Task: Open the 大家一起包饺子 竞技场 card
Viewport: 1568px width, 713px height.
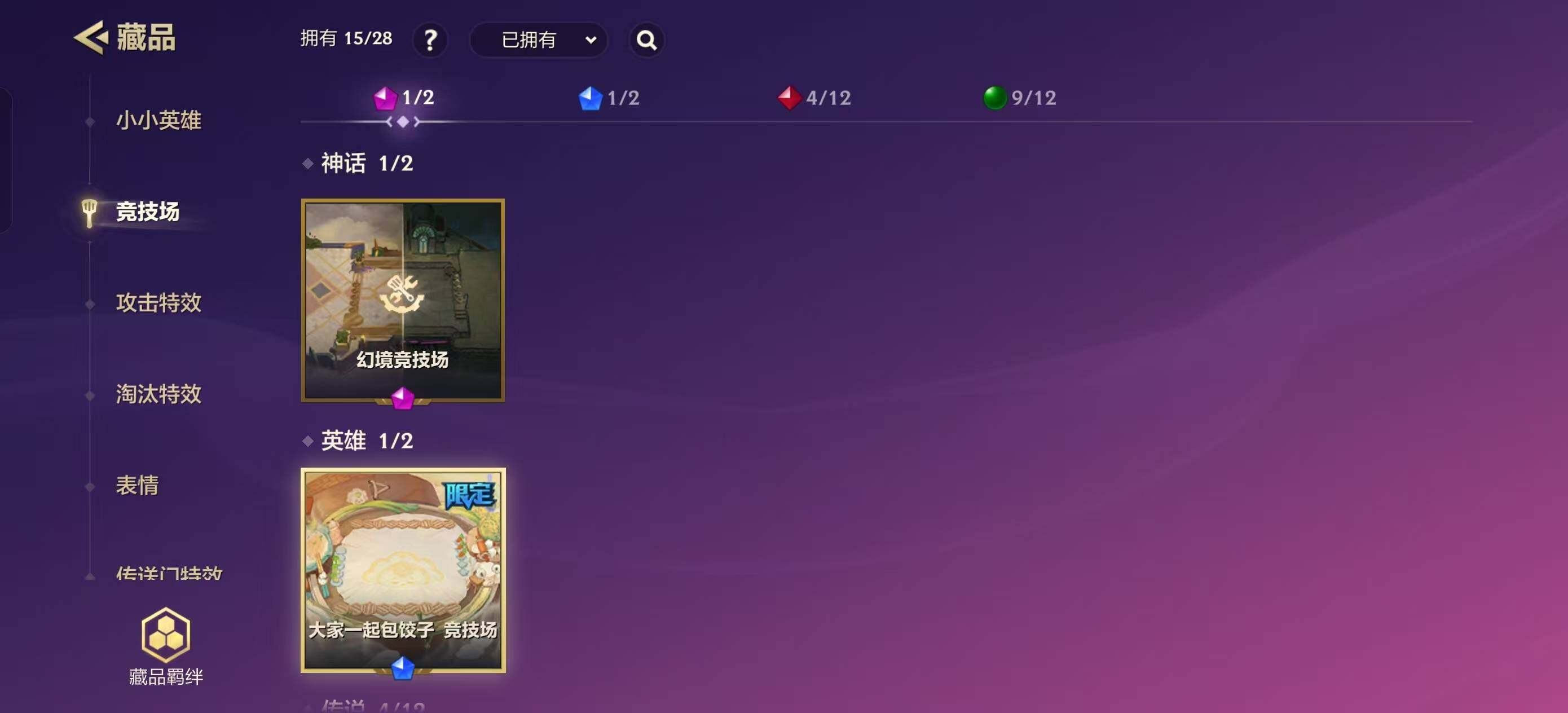Action: pos(402,569)
